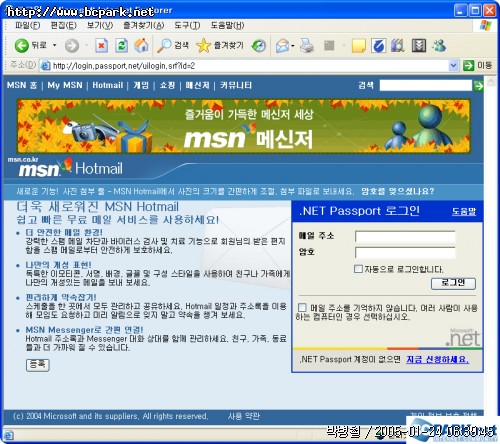
Task: Click the 암호 password field
Action: 405,252
